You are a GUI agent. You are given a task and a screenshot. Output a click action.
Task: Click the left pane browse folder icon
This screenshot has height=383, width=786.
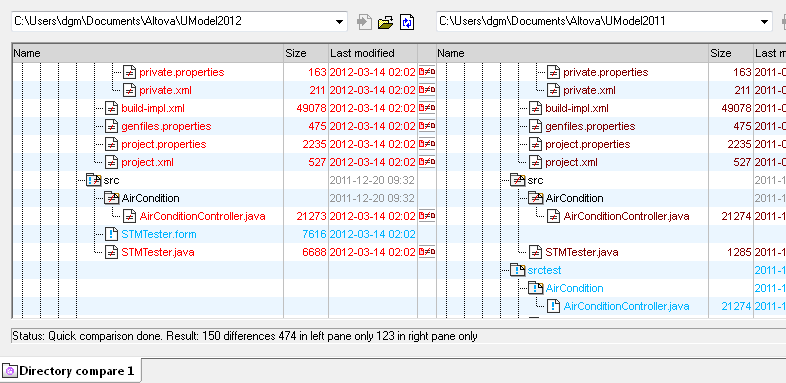(x=385, y=23)
